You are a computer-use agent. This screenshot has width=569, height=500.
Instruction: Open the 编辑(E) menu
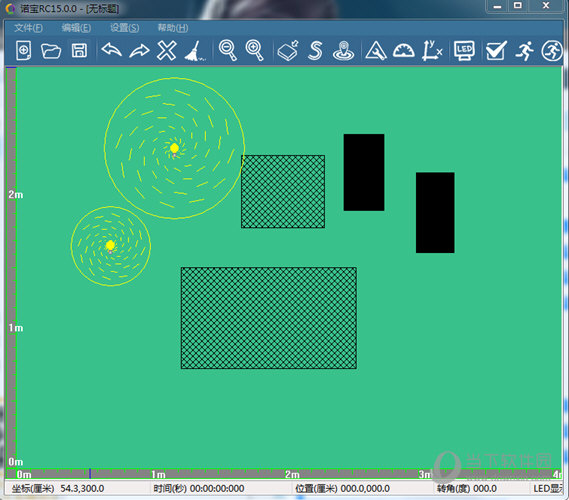(x=76, y=28)
